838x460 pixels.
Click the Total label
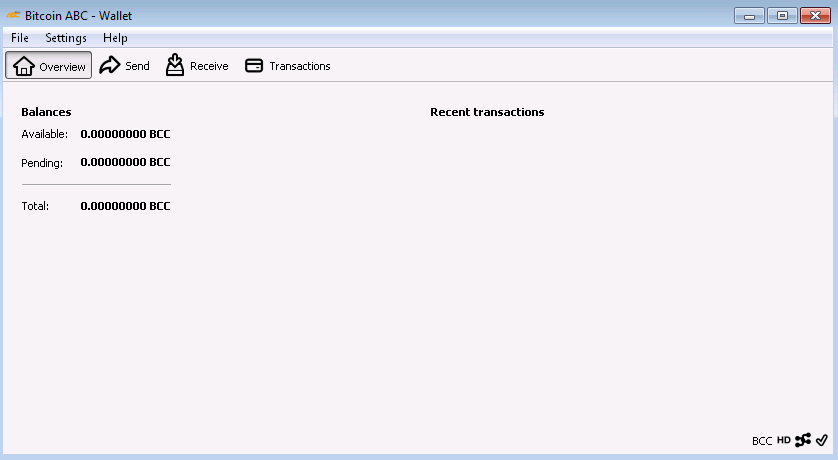point(35,206)
